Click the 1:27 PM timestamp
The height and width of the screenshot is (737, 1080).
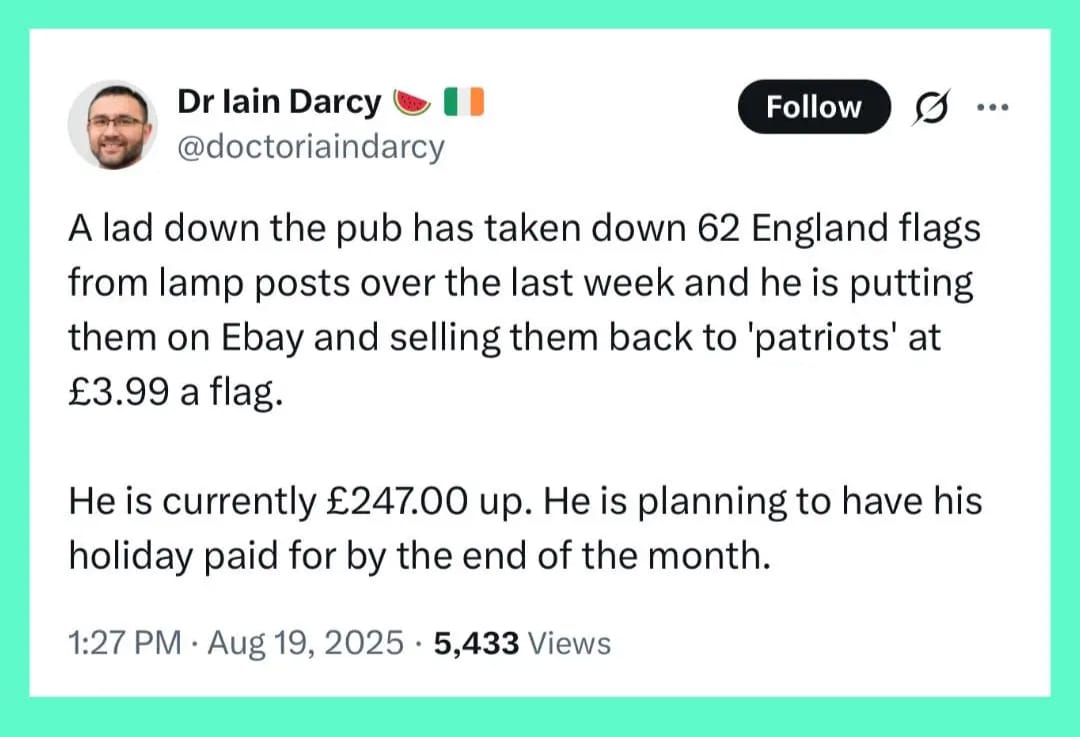pos(124,642)
